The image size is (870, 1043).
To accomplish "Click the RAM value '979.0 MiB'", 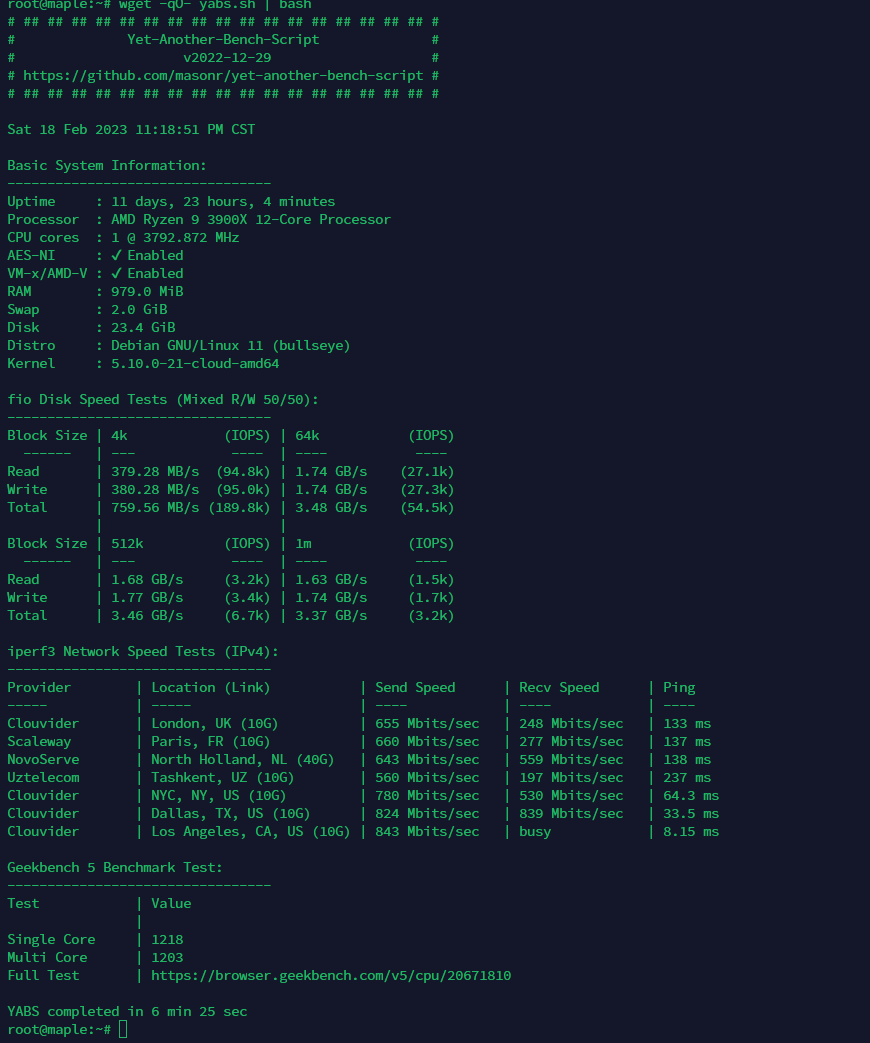I will (147, 291).
